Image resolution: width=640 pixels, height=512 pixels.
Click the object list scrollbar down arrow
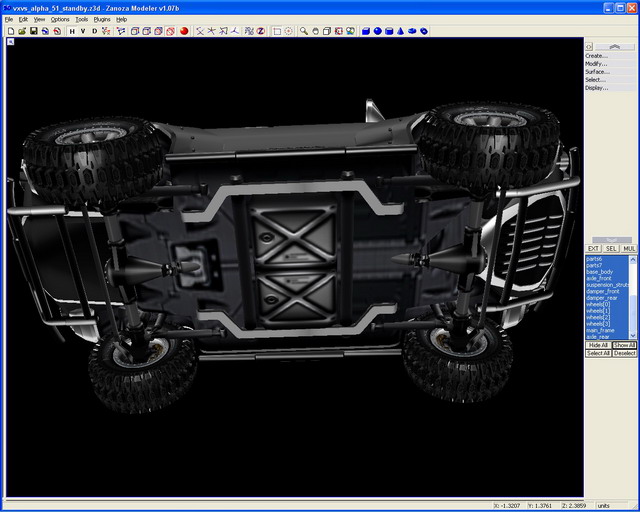634,336
